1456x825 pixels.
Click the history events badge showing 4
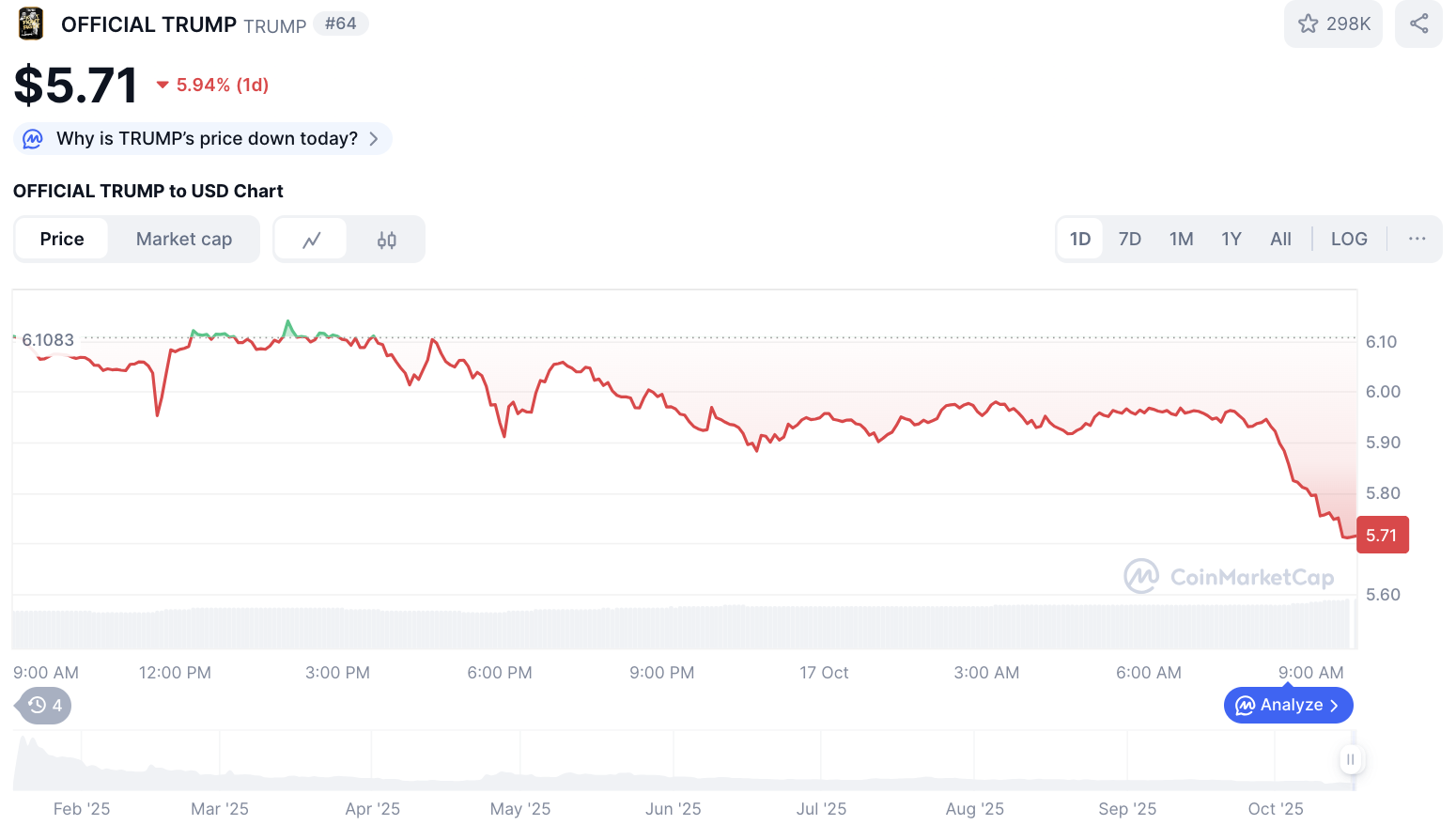point(45,706)
